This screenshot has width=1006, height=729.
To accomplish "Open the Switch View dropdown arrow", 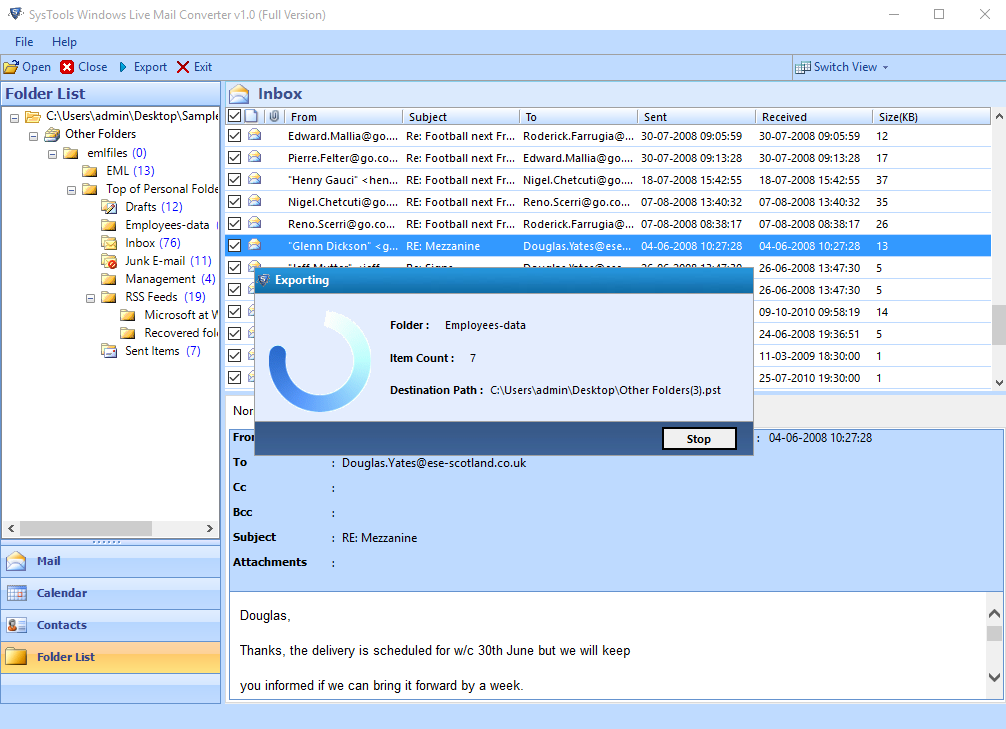I will pos(885,67).
